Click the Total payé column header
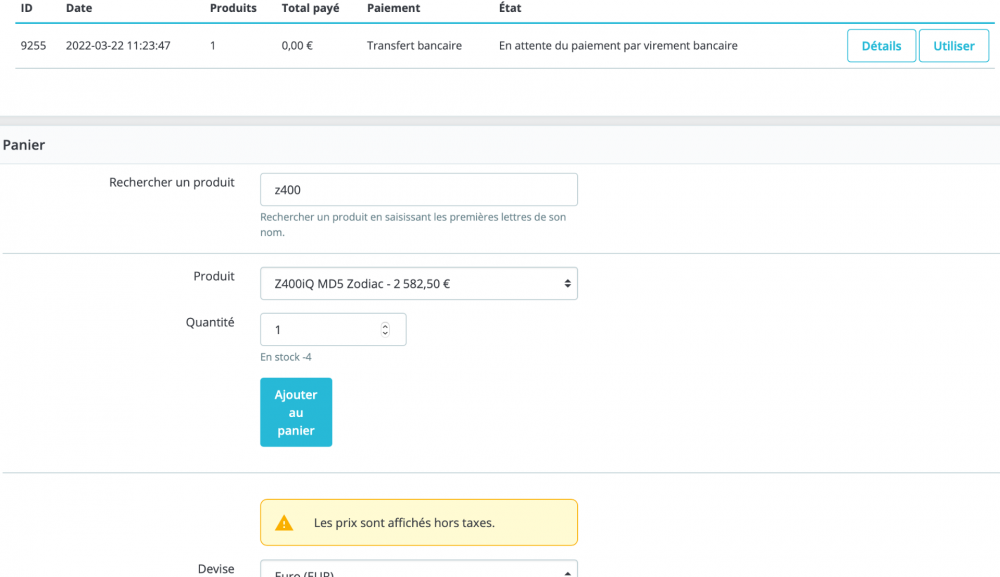This screenshot has height=577, width=1000. point(310,8)
